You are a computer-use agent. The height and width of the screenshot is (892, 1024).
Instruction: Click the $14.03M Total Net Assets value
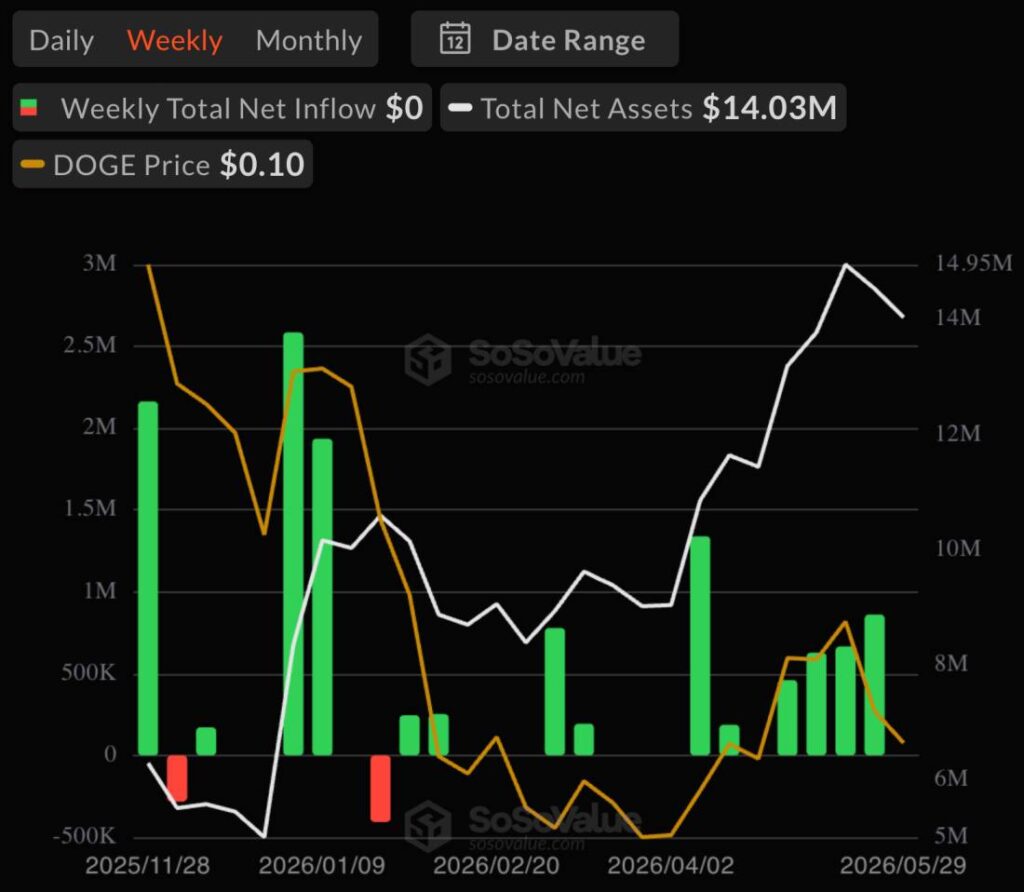click(x=769, y=108)
